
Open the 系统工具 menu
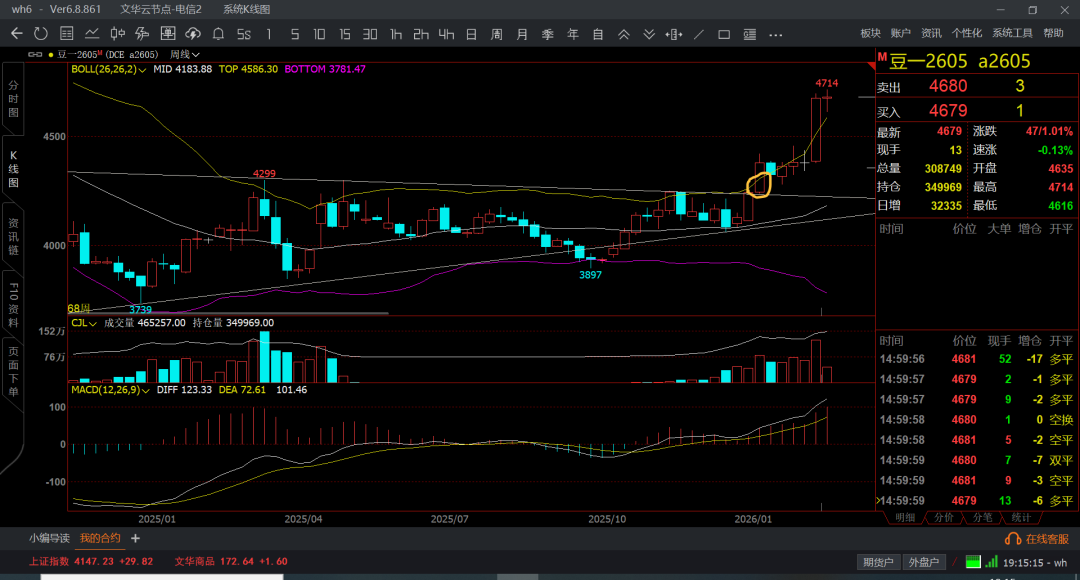pyautogui.click(x=1012, y=33)
